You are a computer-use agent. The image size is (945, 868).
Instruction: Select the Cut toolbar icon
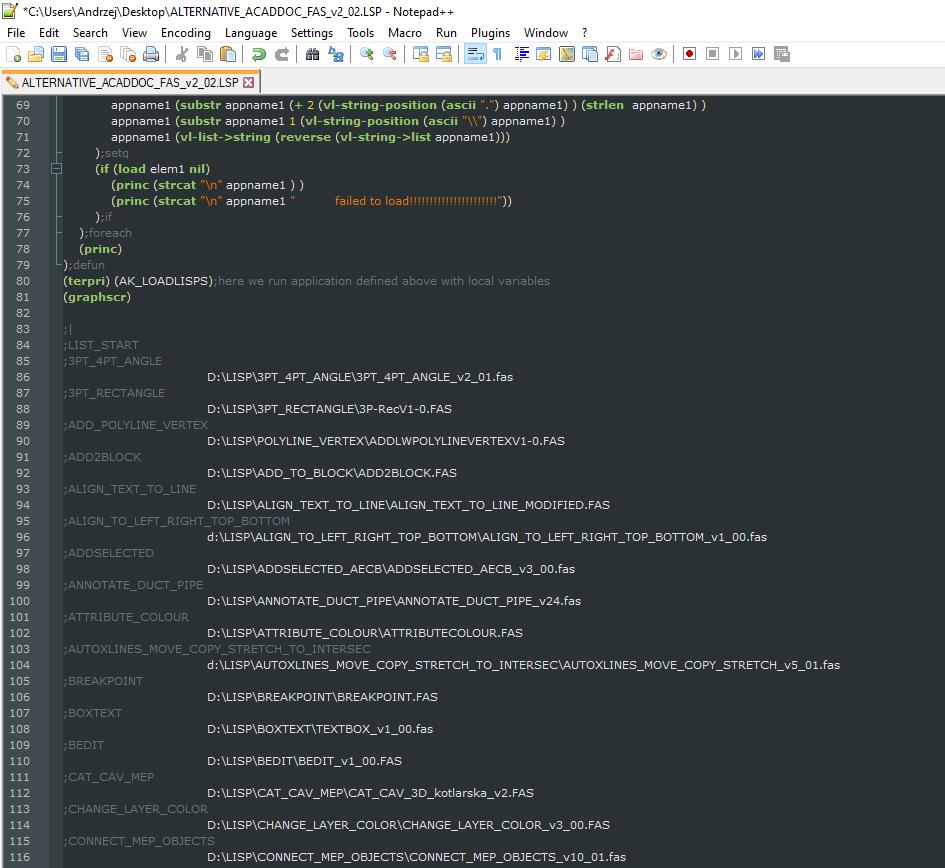click(x=180, y=54)
